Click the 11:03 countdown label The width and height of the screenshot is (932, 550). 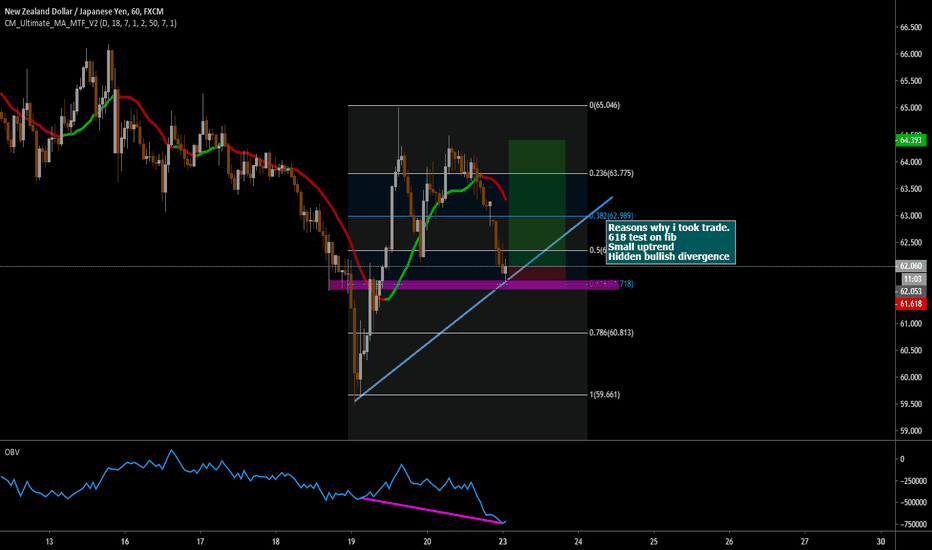click(x=912, y=279)
